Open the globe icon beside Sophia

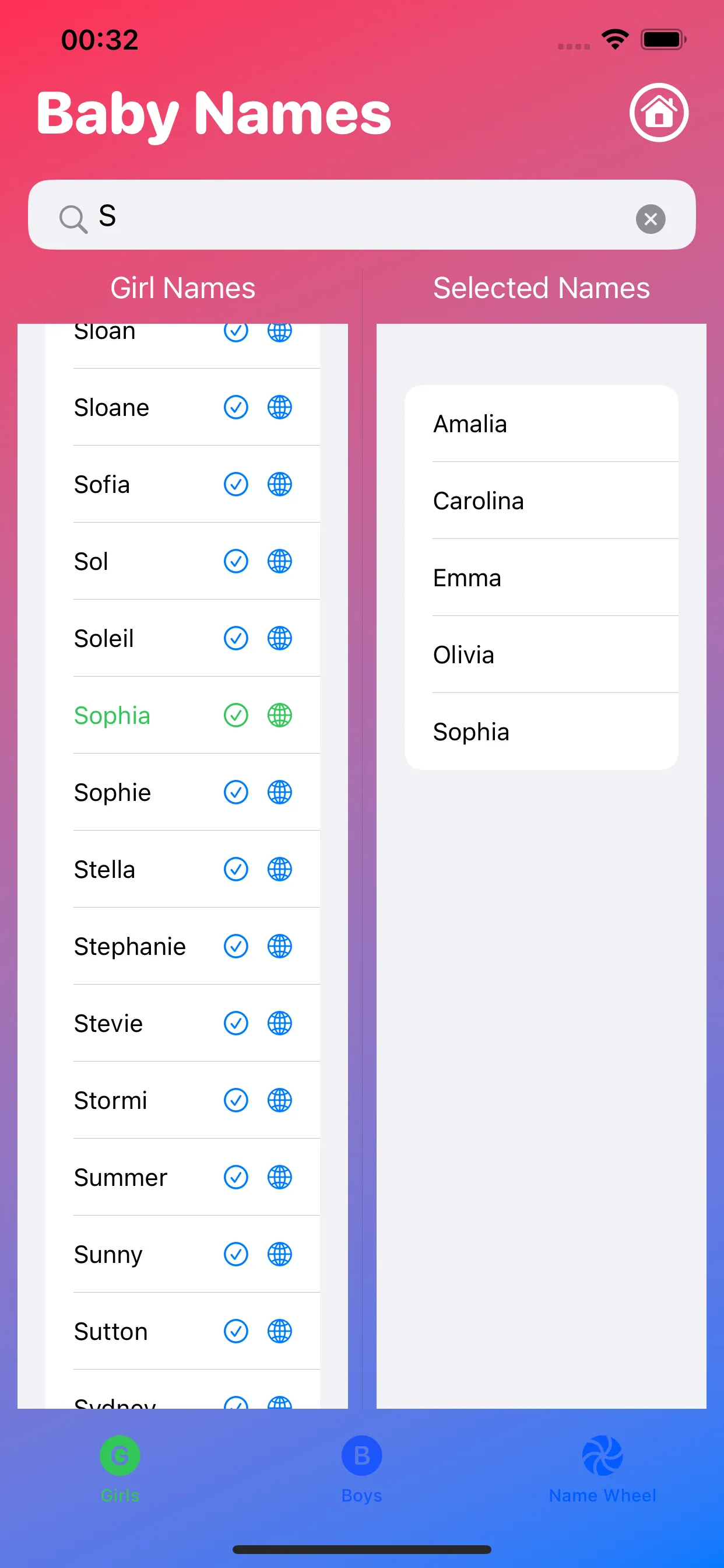click(279, 715)
